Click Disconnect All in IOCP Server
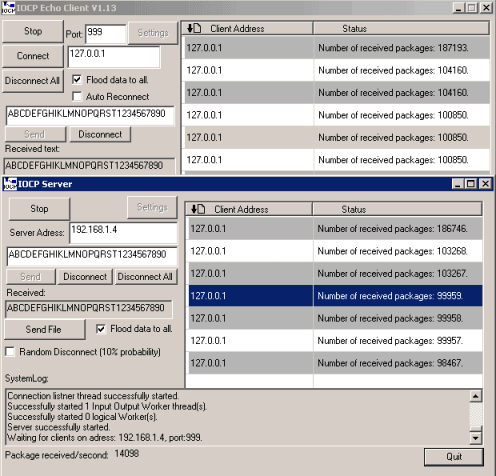The height and width of the screenshot is (476, 496). 145,277
